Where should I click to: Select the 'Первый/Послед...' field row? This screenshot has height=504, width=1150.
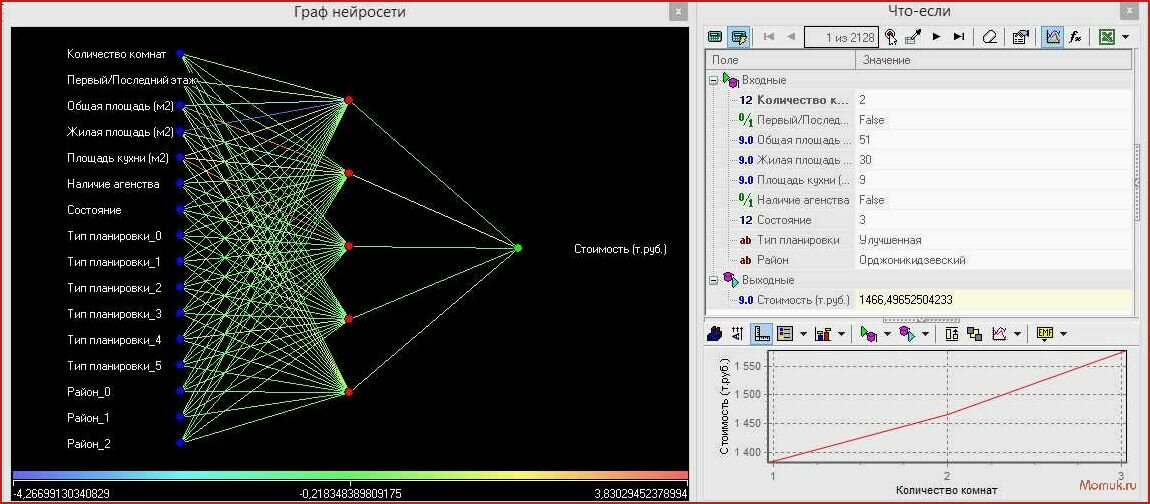point(920,120)
